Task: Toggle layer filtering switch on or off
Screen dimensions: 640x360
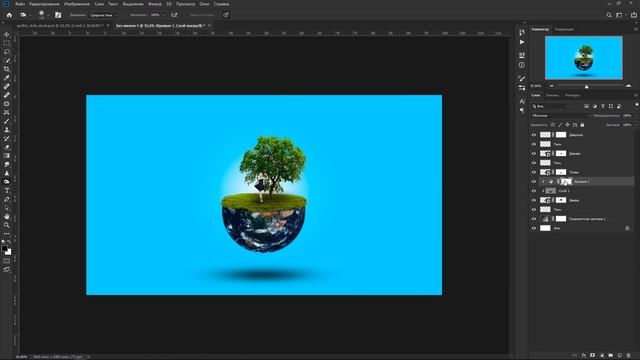Action: pos(637,106)
